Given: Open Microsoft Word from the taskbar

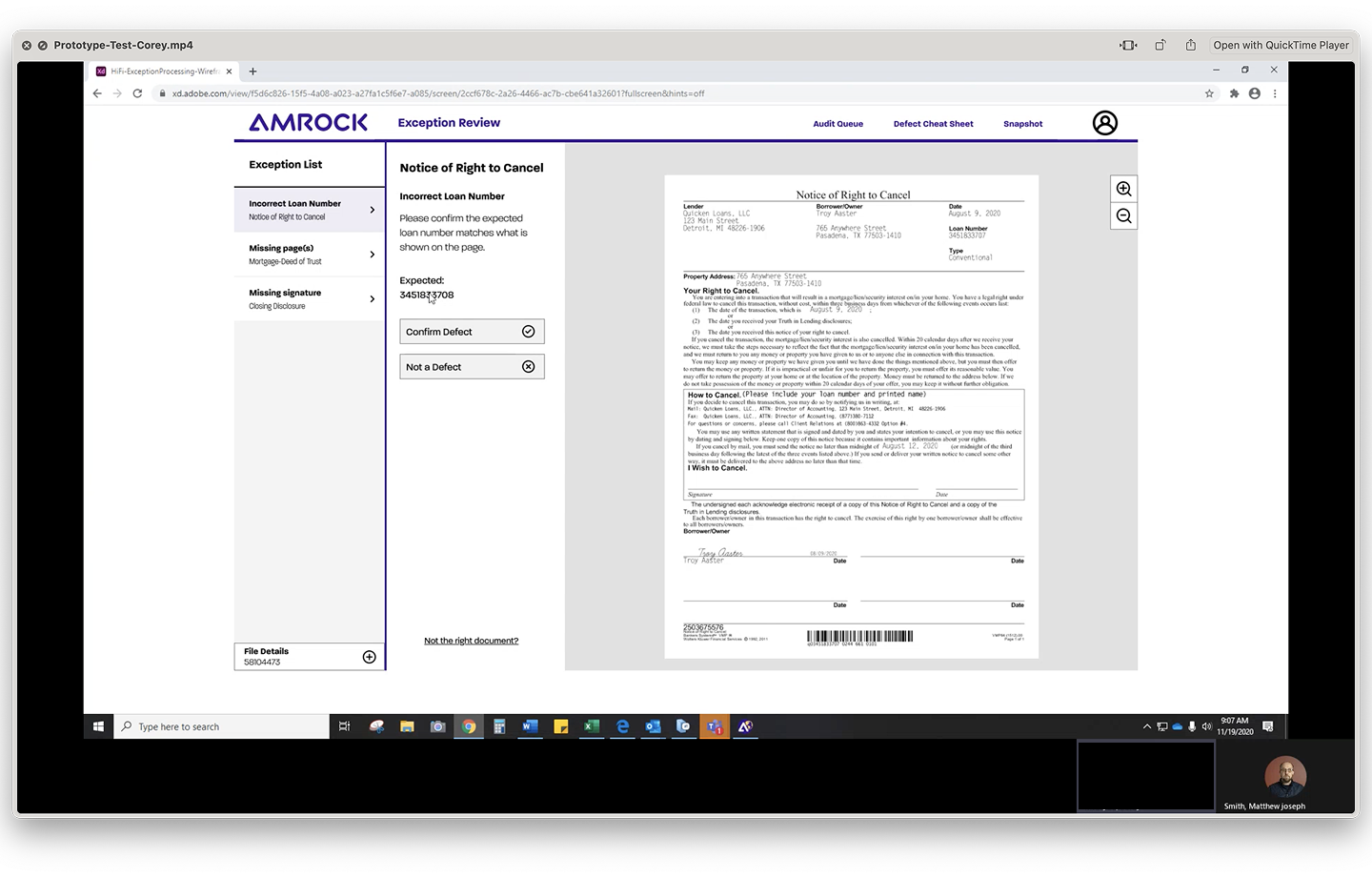Looking at the screenshot, I should click(x=530, y=726).
